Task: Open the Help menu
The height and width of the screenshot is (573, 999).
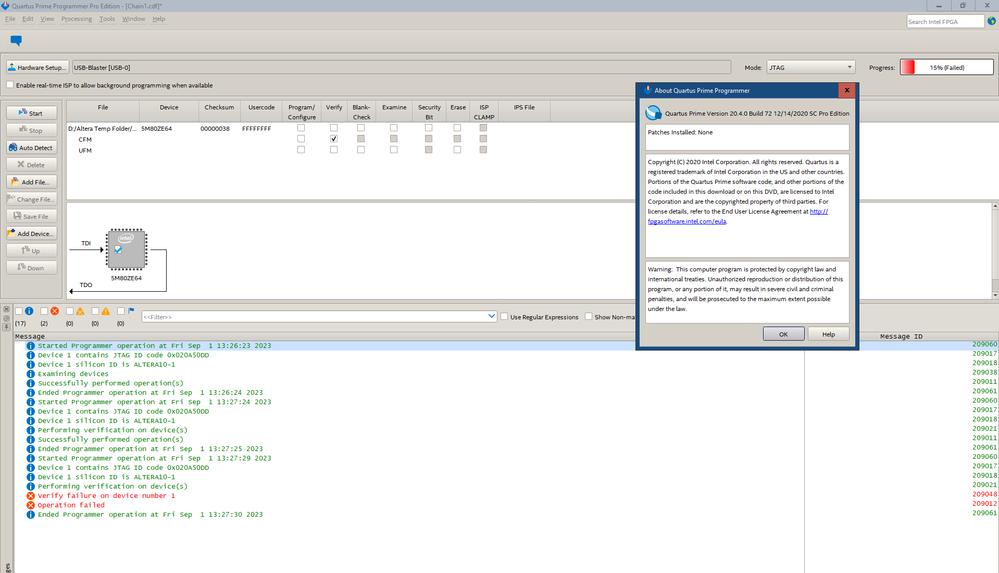Action: coord(159,19)
